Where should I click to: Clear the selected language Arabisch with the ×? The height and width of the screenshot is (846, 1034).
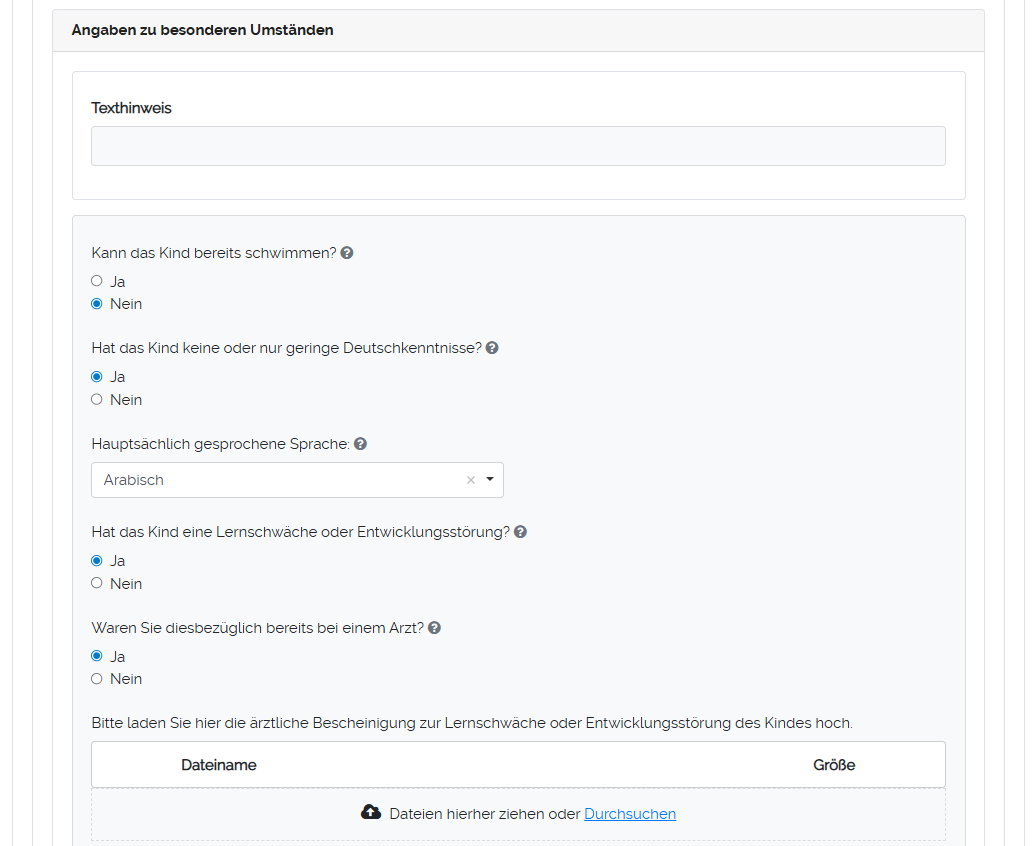(470, 480)
